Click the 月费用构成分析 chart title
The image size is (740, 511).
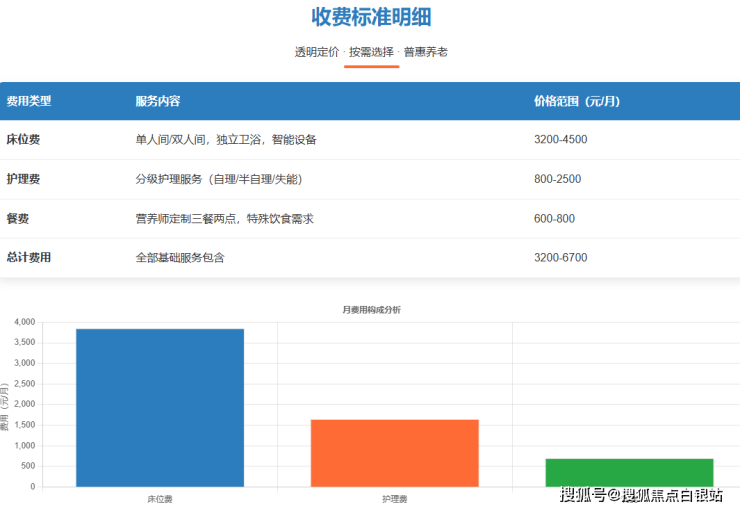371,310
